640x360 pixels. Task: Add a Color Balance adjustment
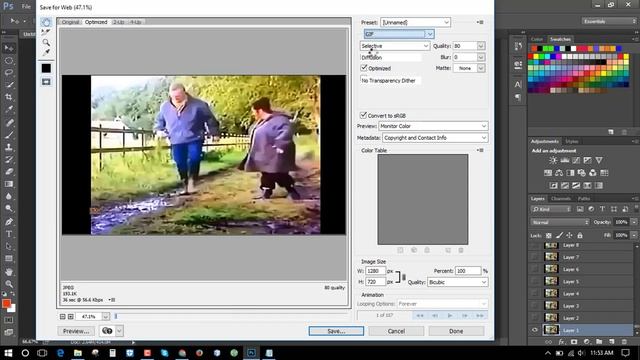[559, 173]
